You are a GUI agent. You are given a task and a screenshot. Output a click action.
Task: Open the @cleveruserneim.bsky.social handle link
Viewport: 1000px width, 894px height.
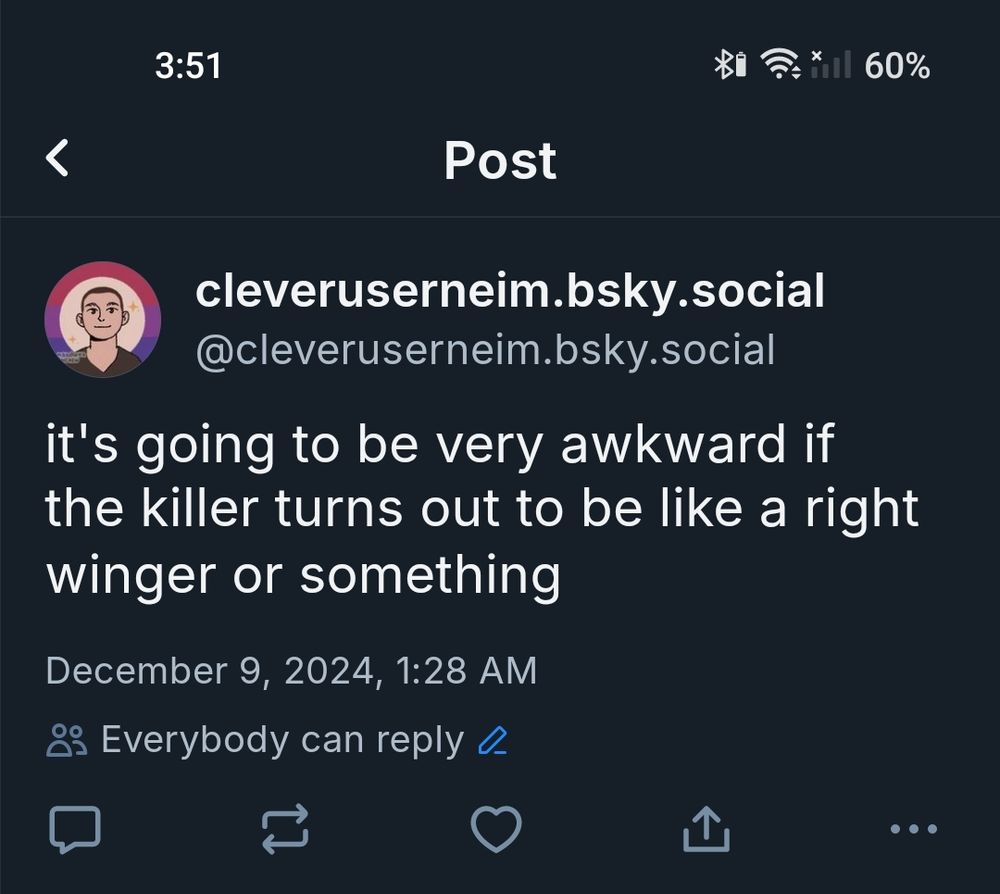485,350
